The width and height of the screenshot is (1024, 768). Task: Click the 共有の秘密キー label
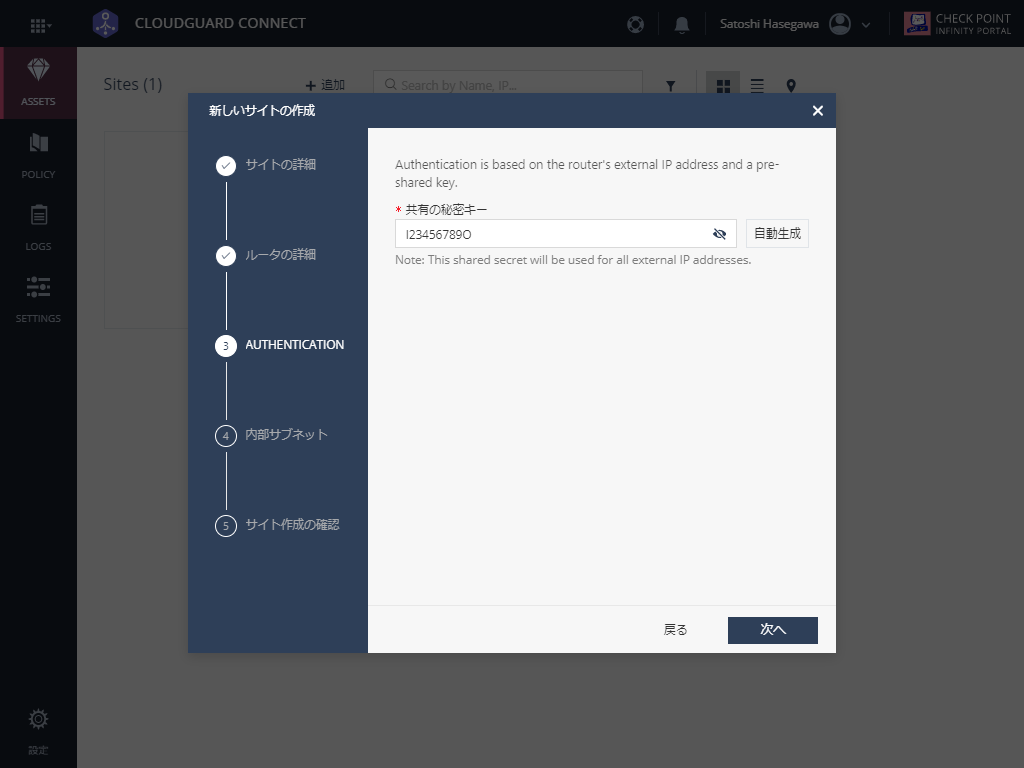tap(446, 210)
